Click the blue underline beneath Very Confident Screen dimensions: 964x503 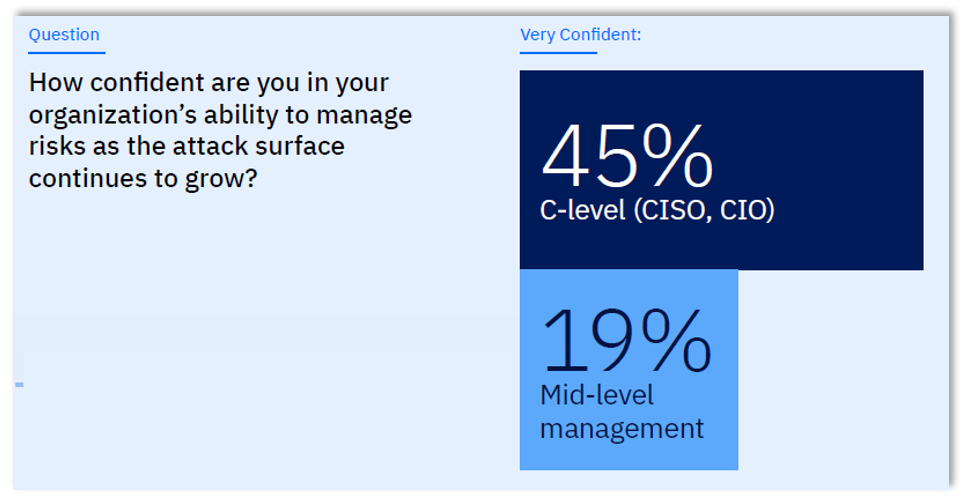[x=558, y=53]
